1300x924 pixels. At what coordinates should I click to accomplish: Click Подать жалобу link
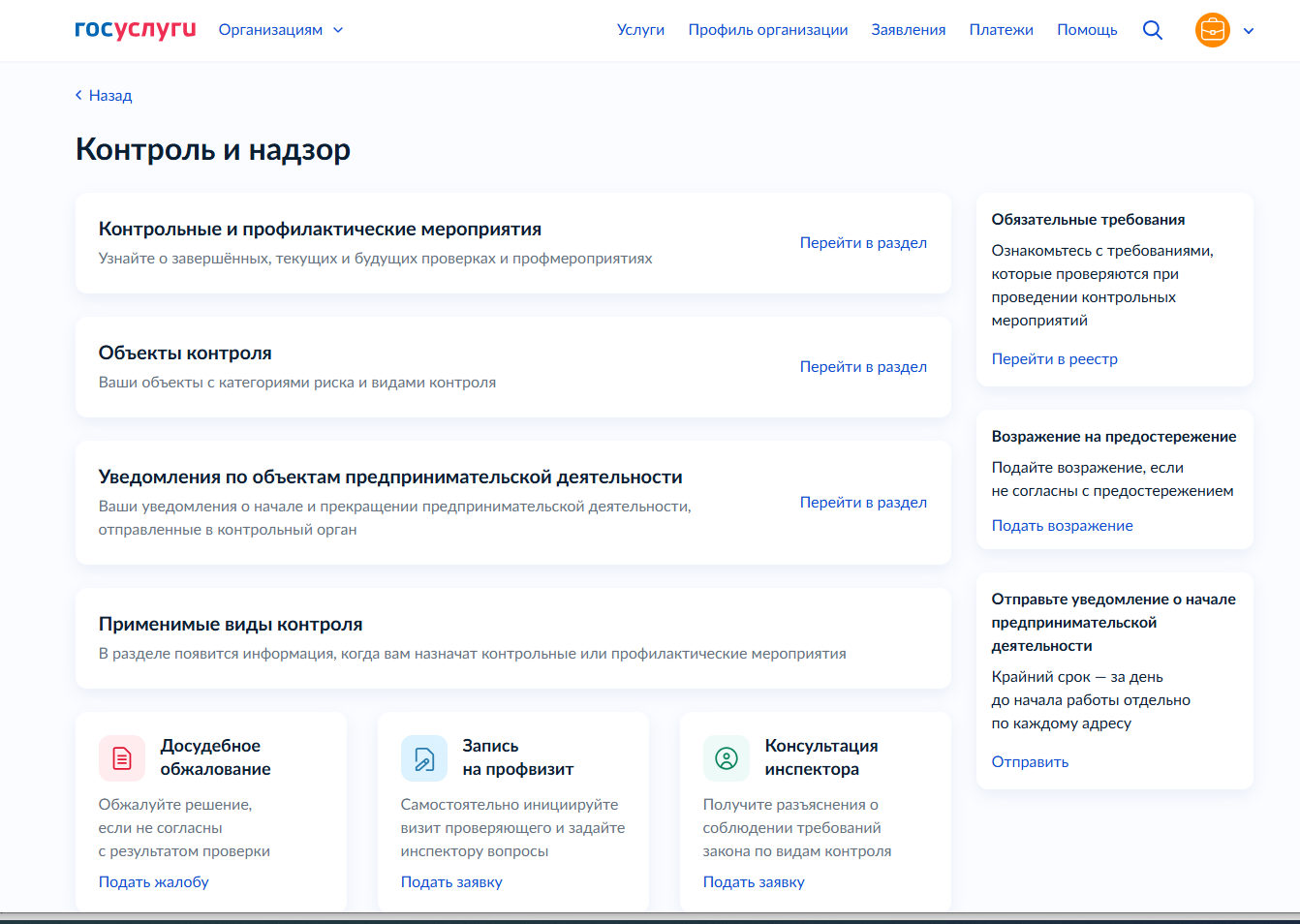154,882
